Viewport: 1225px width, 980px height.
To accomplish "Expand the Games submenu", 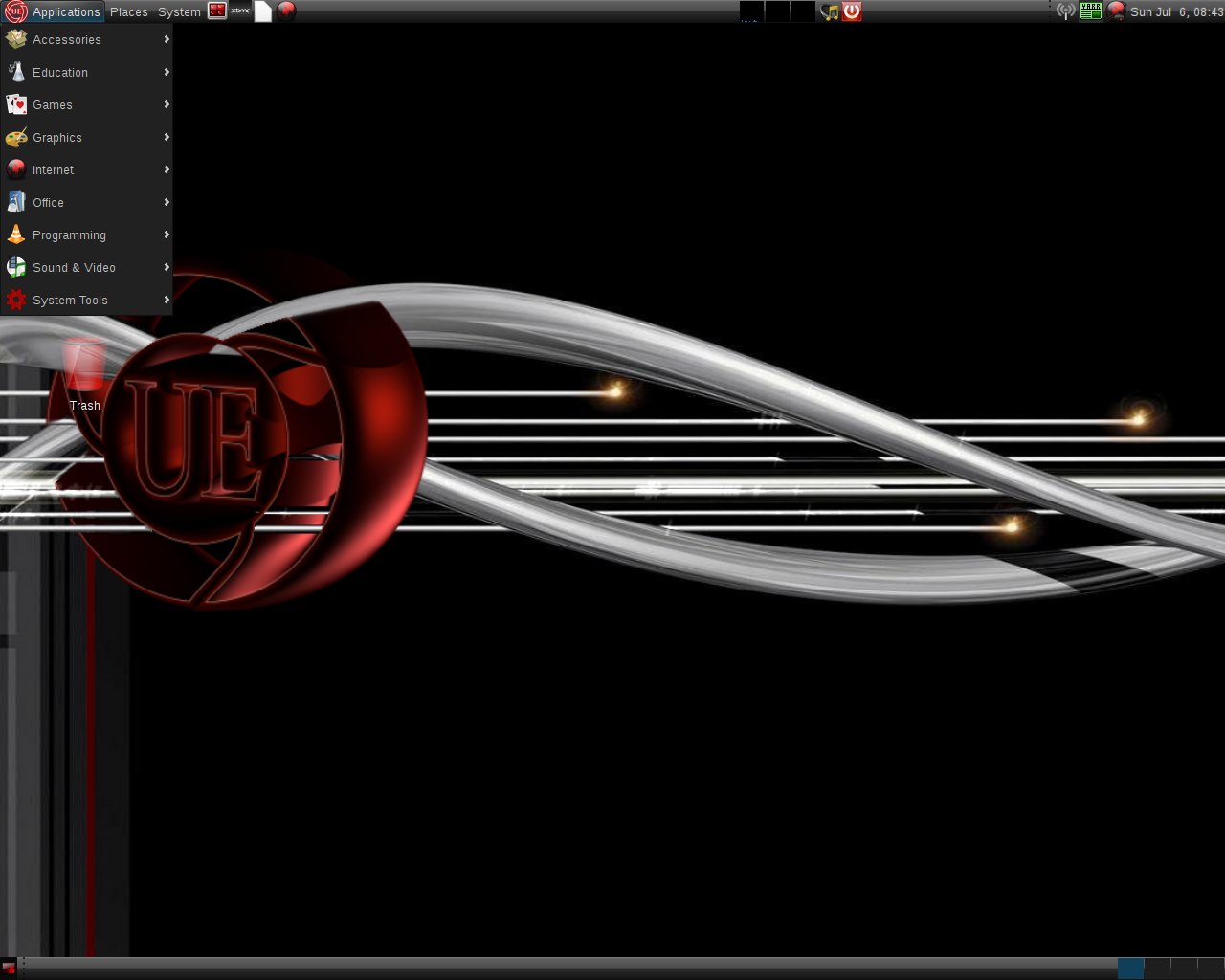I will [x=86, y=105].
